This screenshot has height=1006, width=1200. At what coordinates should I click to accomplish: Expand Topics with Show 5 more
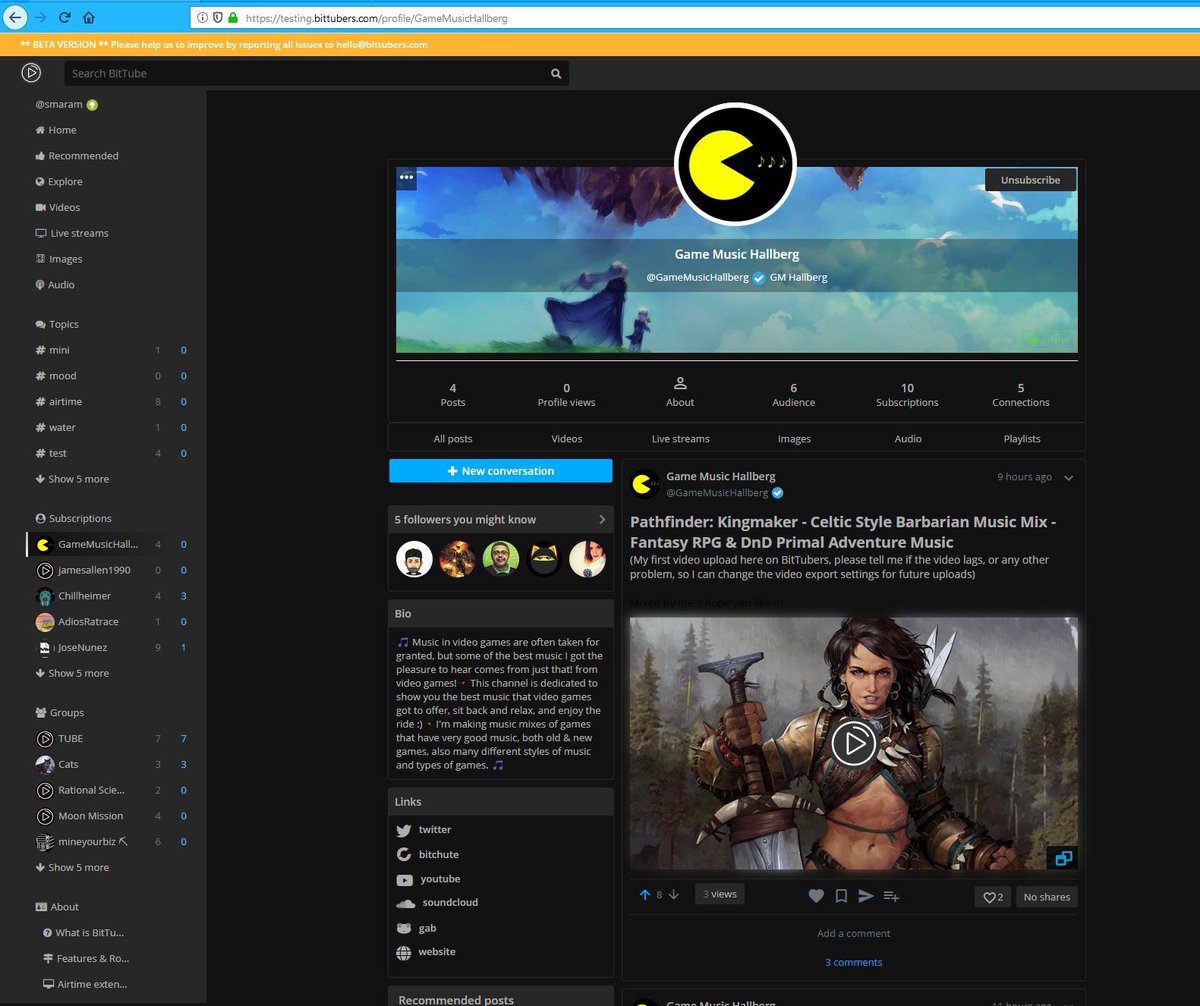coord(72,479)
